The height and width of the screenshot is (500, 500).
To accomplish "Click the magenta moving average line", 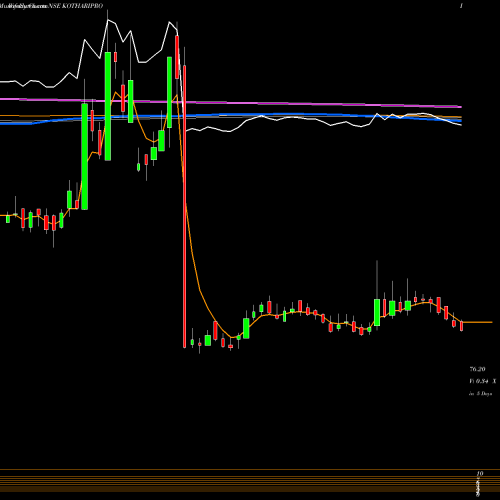I will pyautogui.click(x=231, y=103).
